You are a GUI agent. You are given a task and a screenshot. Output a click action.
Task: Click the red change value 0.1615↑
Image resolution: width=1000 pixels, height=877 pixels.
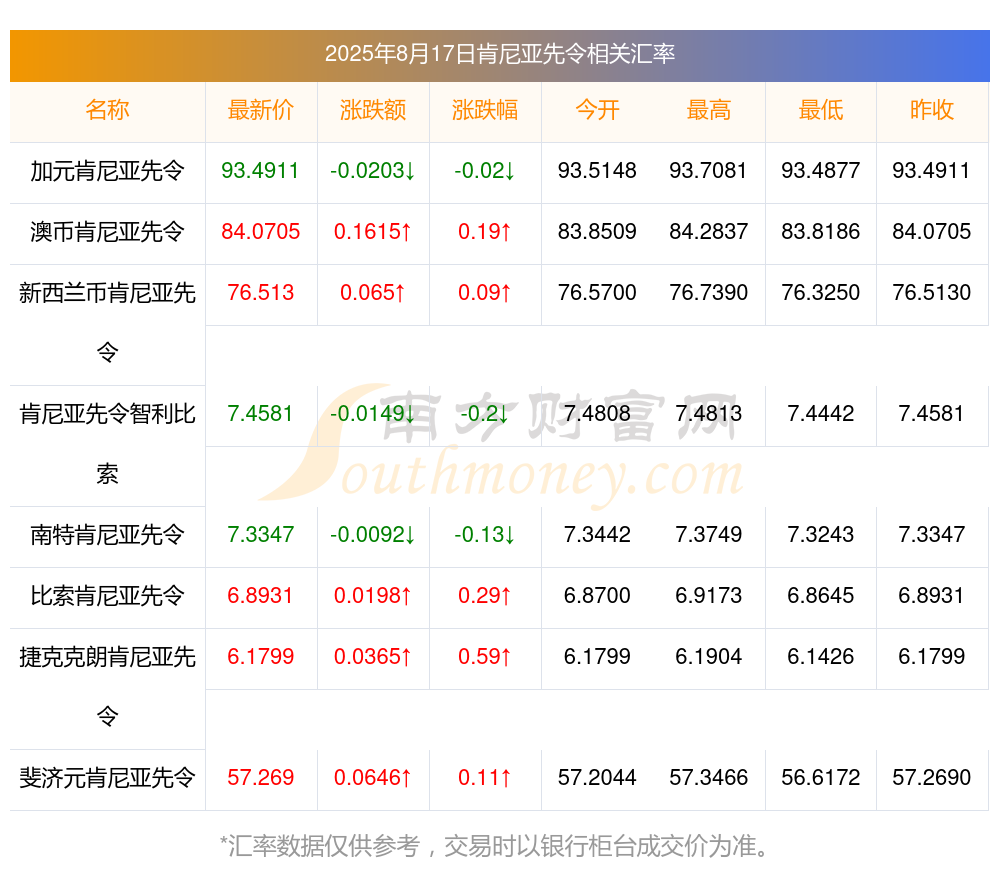(373, 232)
